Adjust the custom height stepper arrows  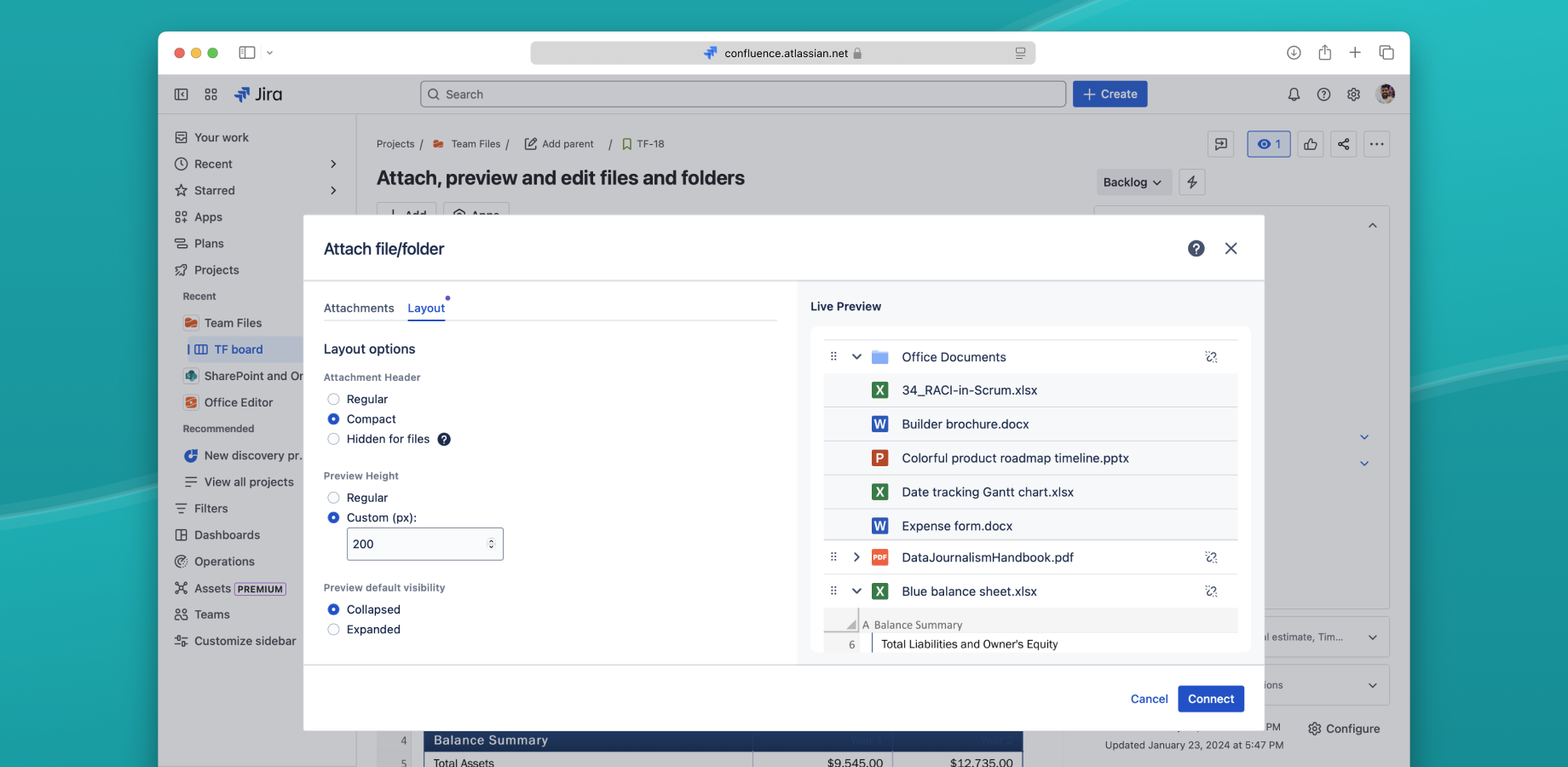pyautogui.click(x=491, y=544)
